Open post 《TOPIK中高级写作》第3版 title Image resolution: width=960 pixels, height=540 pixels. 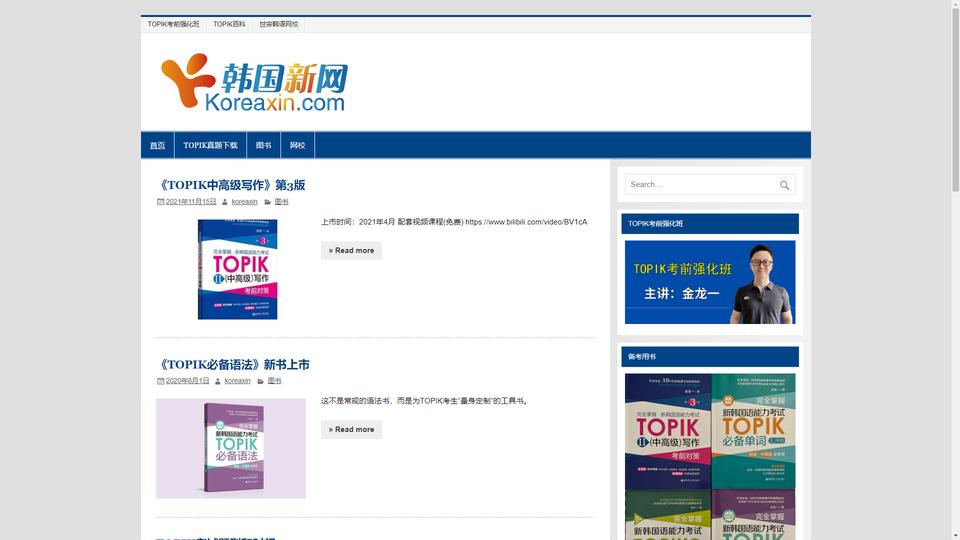tap(231, 185)
